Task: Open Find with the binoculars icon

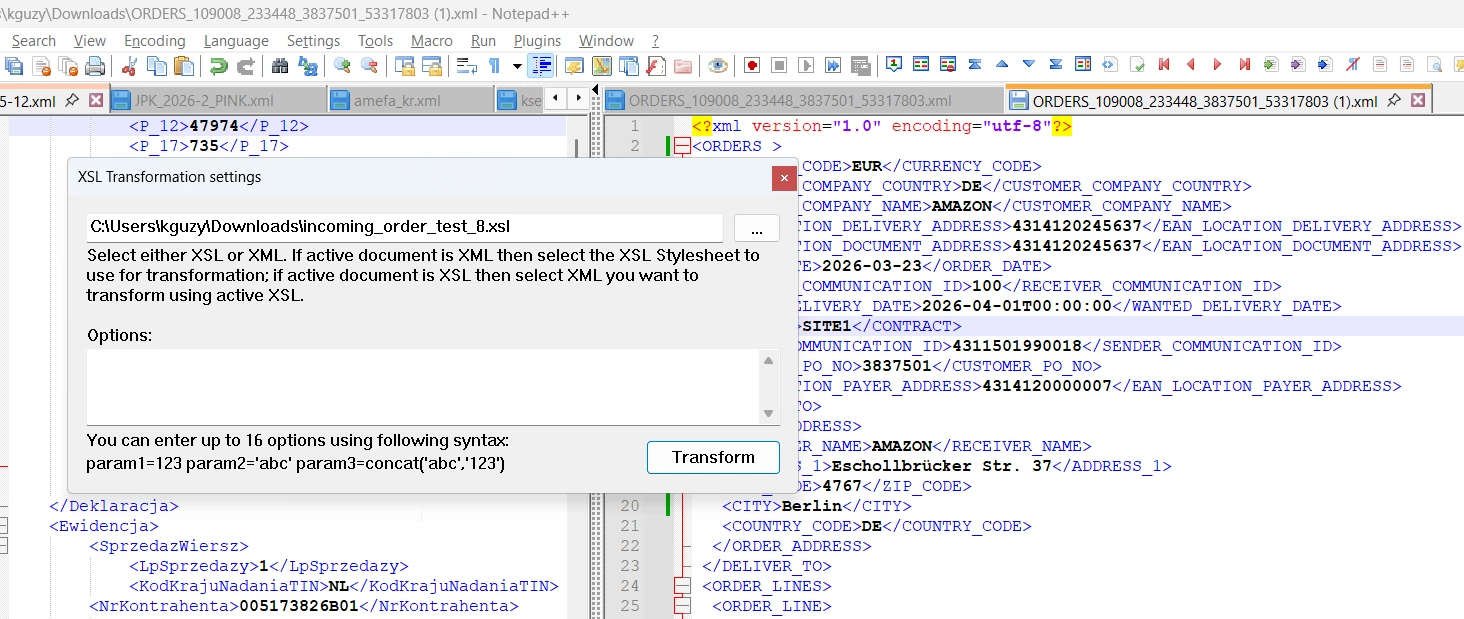Action: click(x=280, y=66)
